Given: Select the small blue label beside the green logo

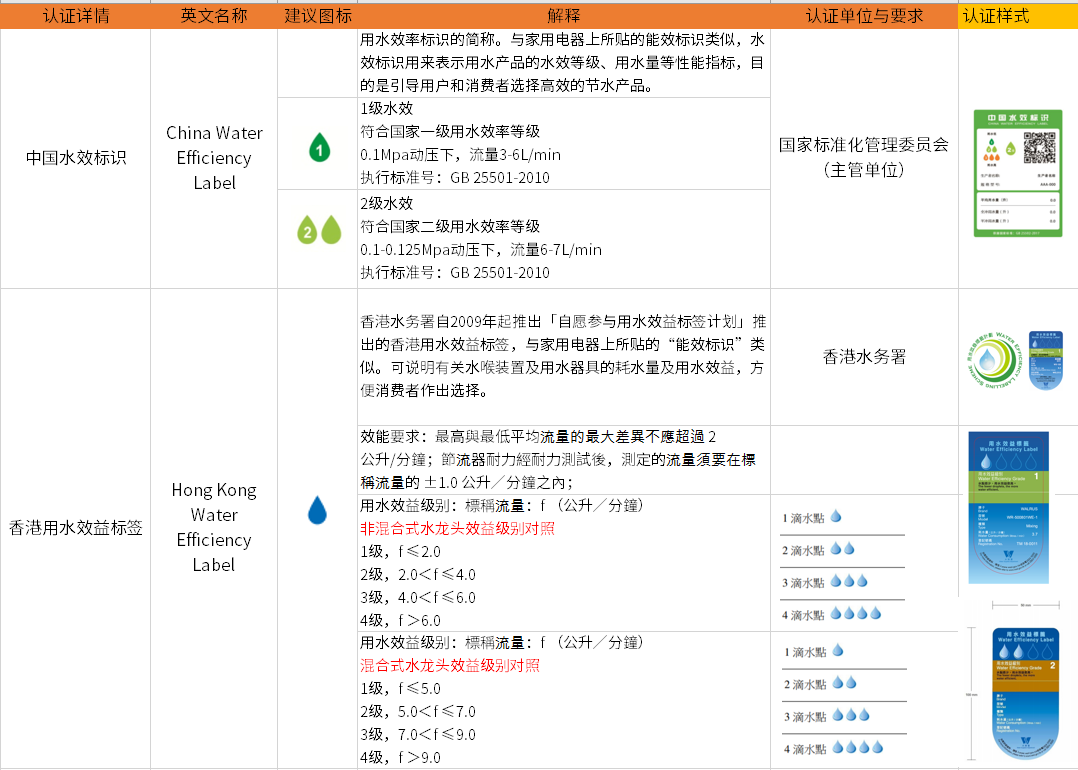Looking at the screenshot, I should point(1046,360).
